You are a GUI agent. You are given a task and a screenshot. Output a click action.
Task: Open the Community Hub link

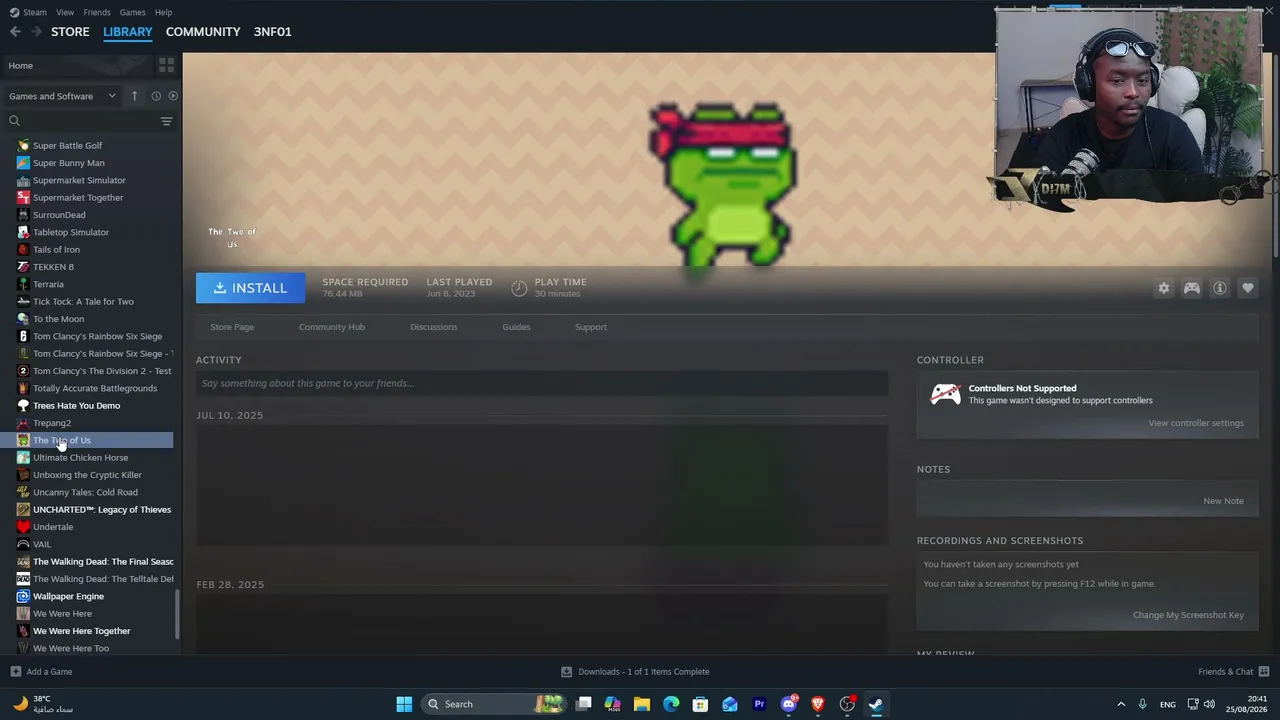coord(332,327)
